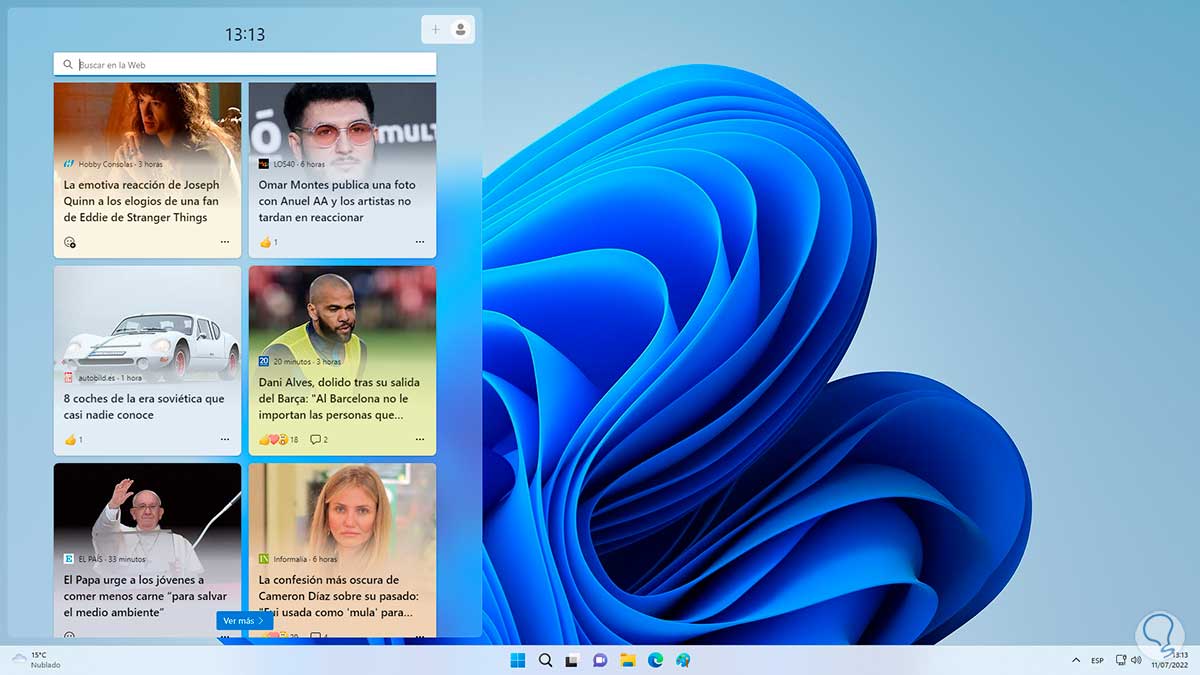Click the LOS40 source logo

(264, 164)
